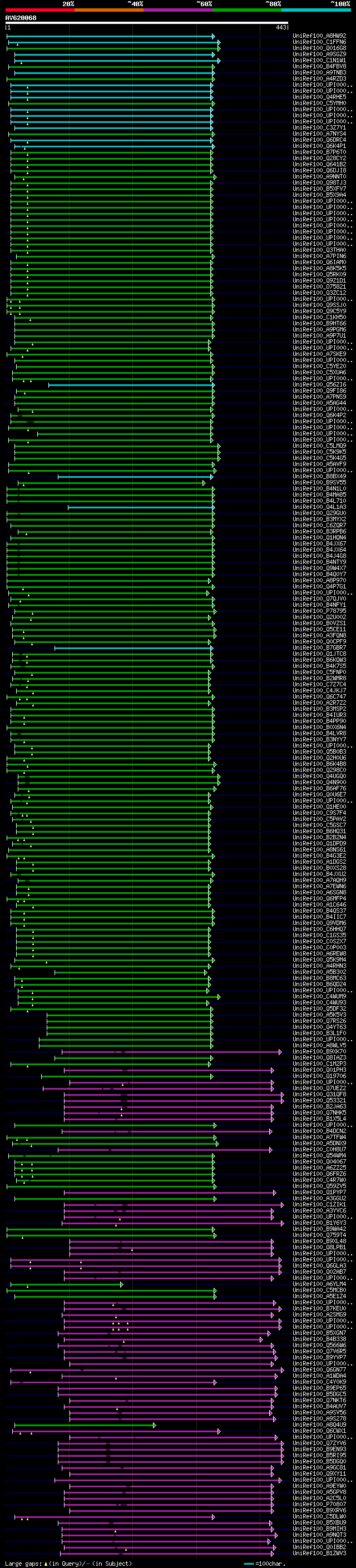Image resolution: width=356 pixels, height=1568 pixels.
Task: Open hit UniRef100_A9GC81
Action: [x=319, y=1467]
